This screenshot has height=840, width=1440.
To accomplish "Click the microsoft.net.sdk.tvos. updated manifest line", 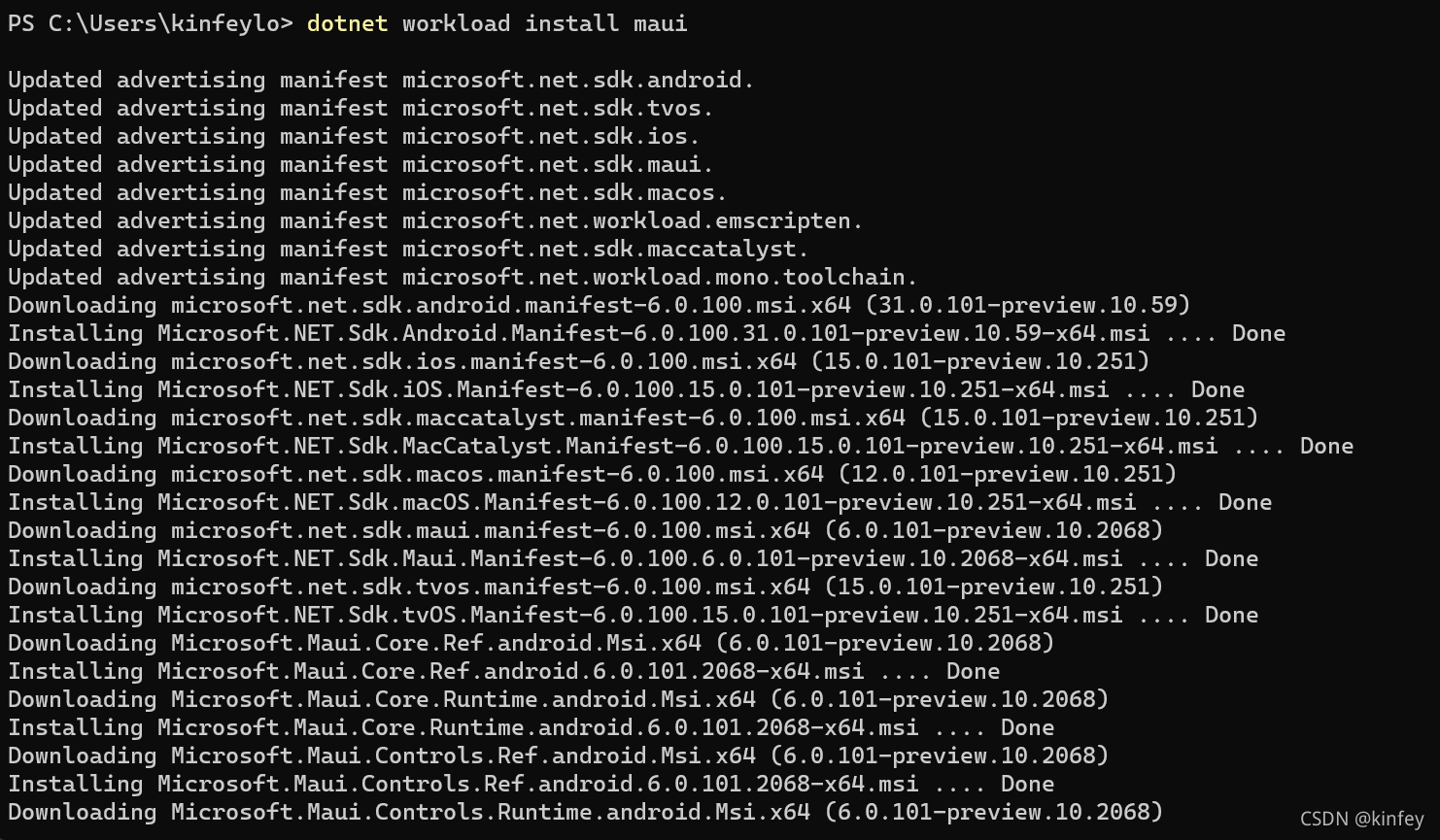I will [x=360, y=108].
